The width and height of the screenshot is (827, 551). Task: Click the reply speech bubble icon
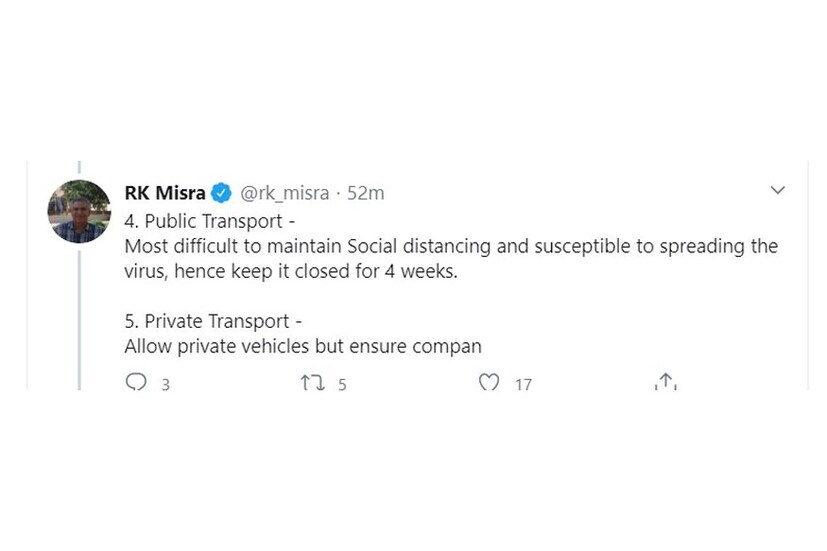136,383
